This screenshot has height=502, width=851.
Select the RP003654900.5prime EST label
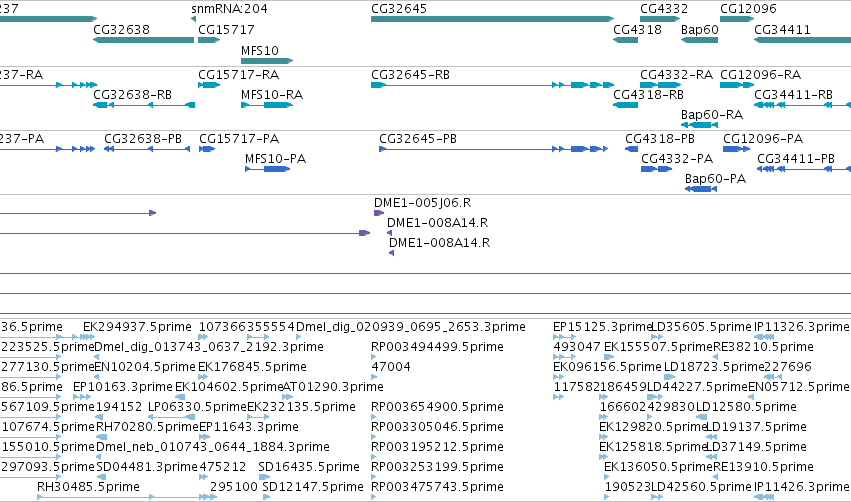(437, 406)
